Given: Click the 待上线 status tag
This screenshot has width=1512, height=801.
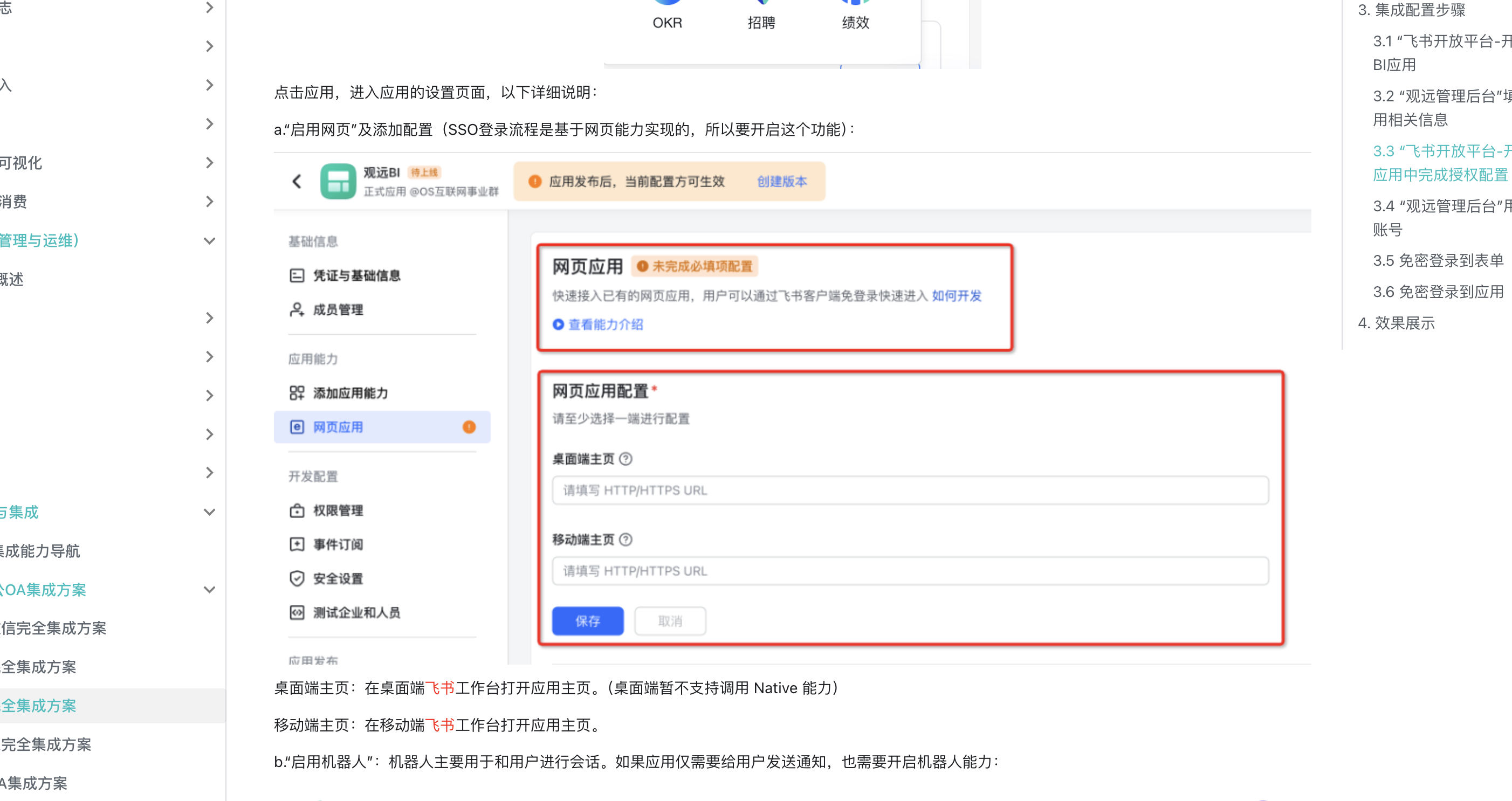Looking at the screenshot, I should point(424,172).
